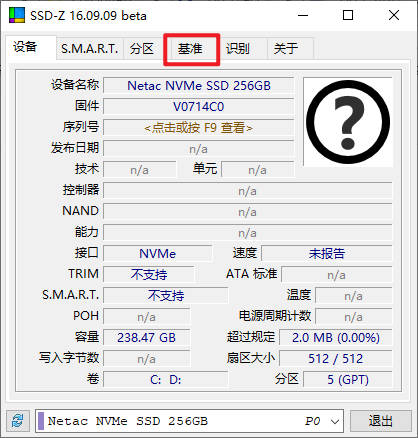Open the 基准 benchmark tab
418x438 pixels.
point(191,49)
